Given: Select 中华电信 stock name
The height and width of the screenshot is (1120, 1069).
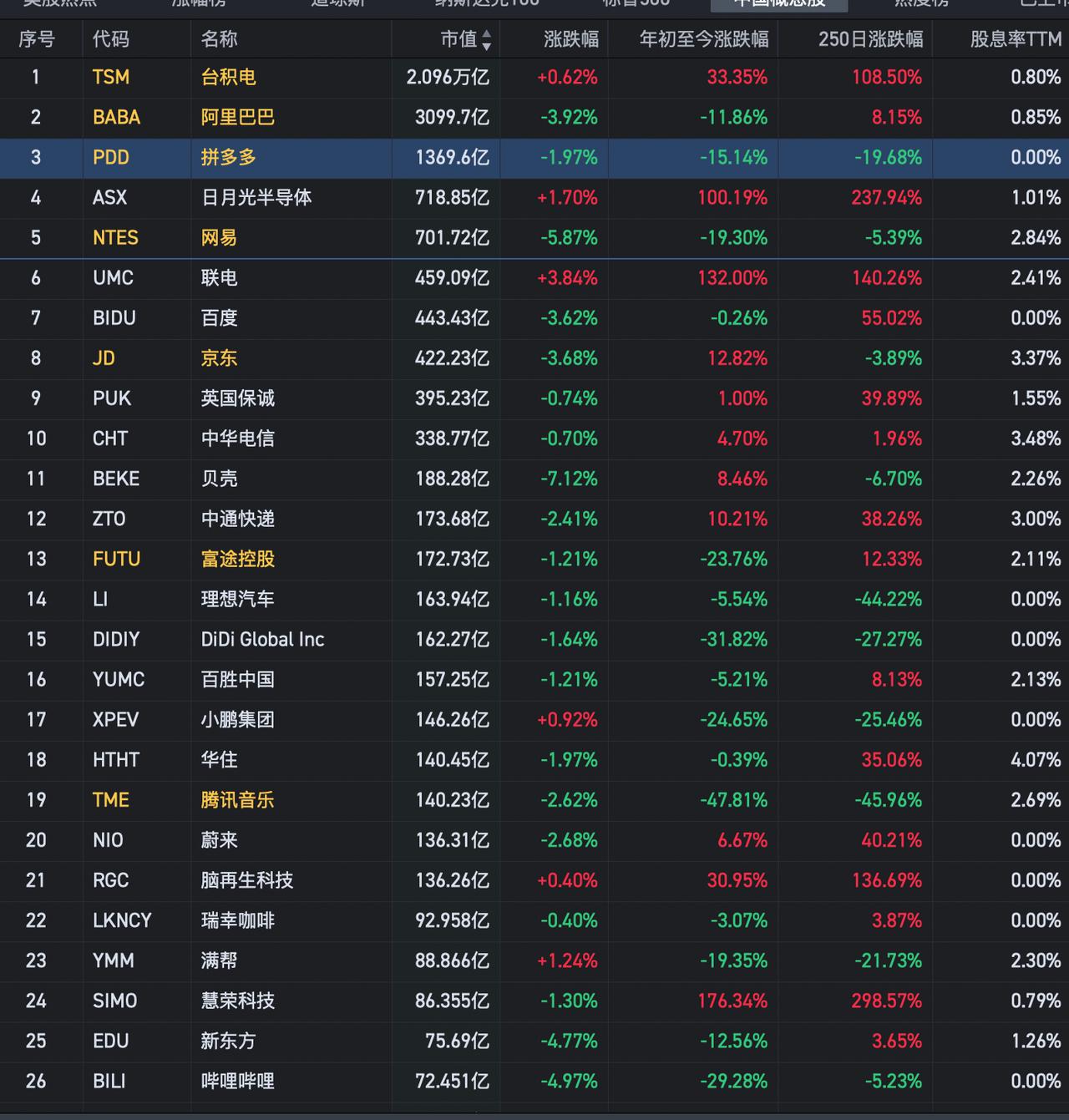Looking at the screenshot, I should point(237,438).
